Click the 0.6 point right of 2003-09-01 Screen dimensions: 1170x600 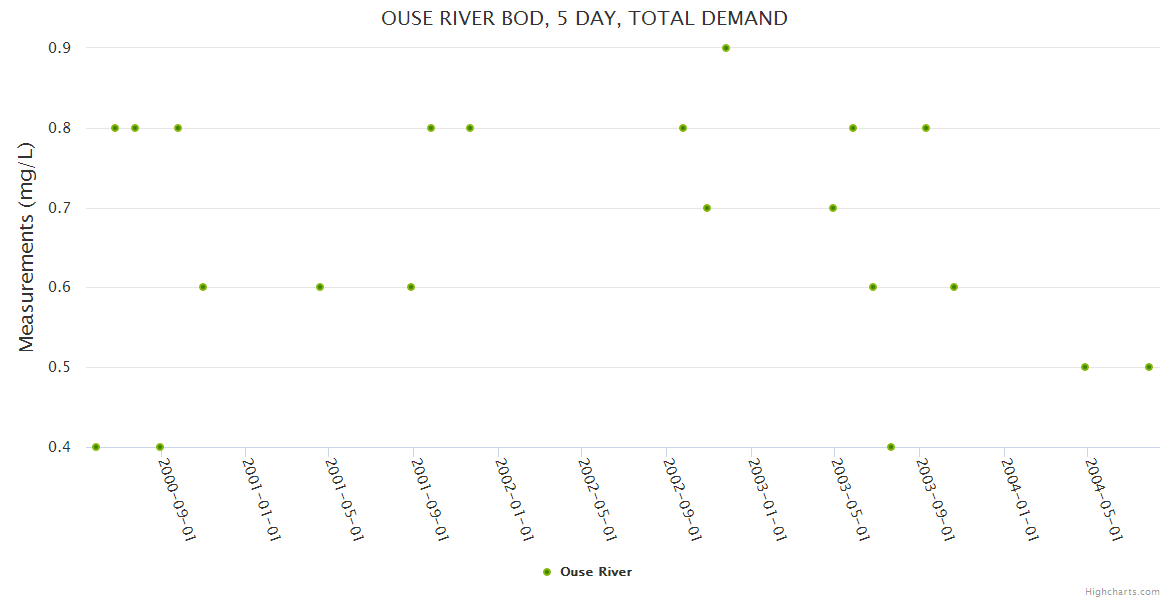click(x=954, y=287)
